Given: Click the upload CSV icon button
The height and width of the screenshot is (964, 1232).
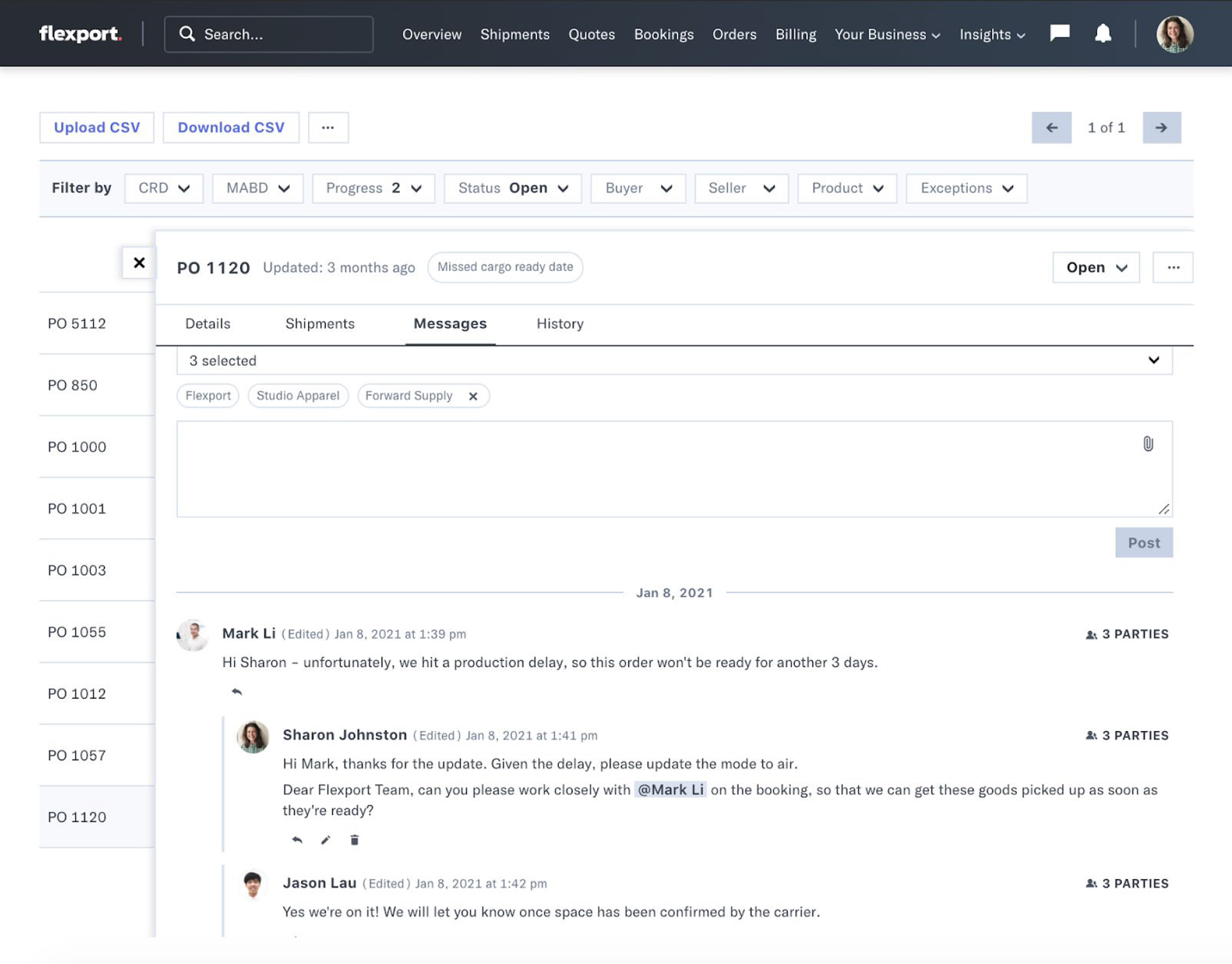Looking at the screenshot, I should [x=96, y=127].
